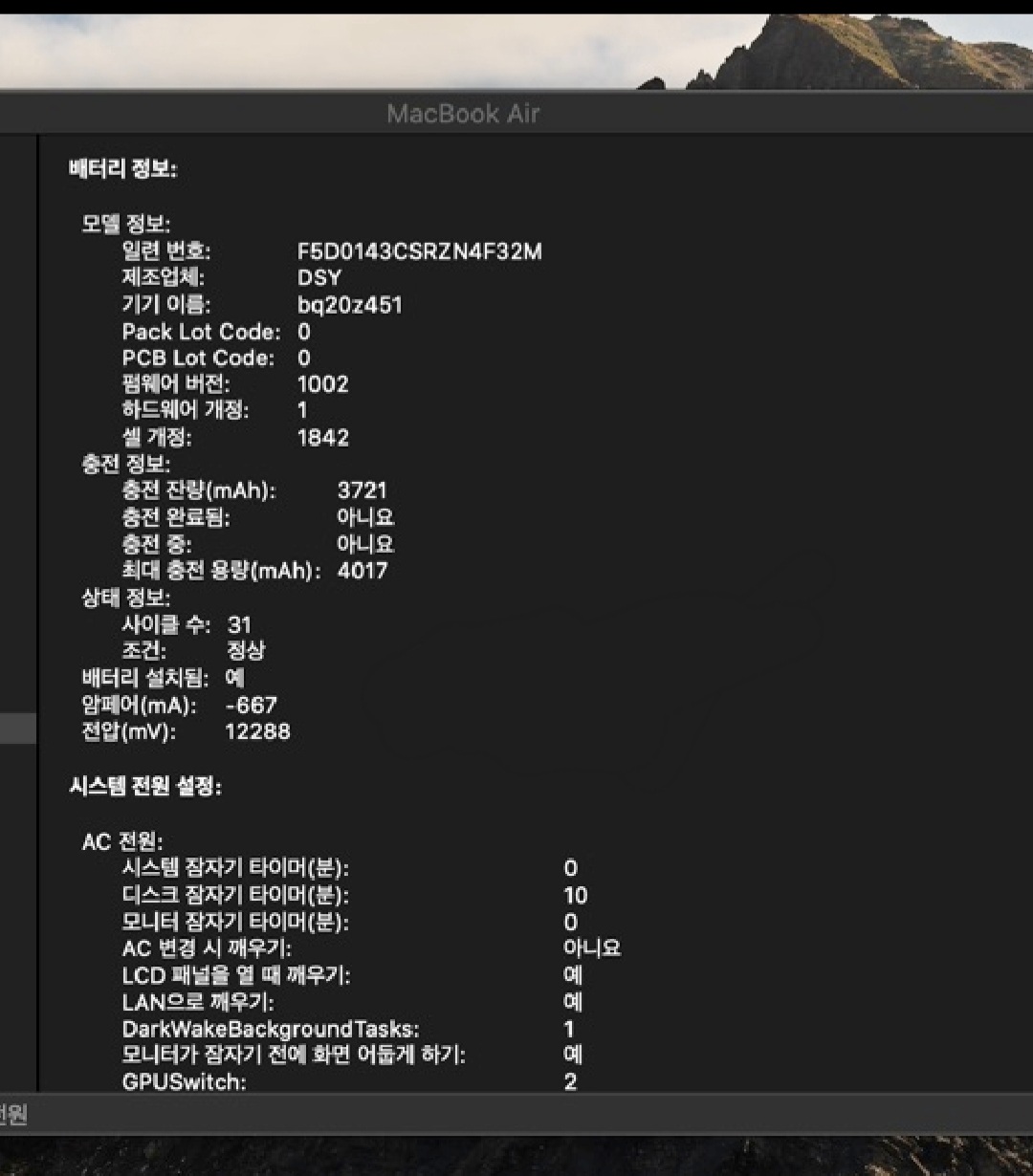Click the Pack Lot Code label
This screenshot has height=1176, width=1033.
201,332
